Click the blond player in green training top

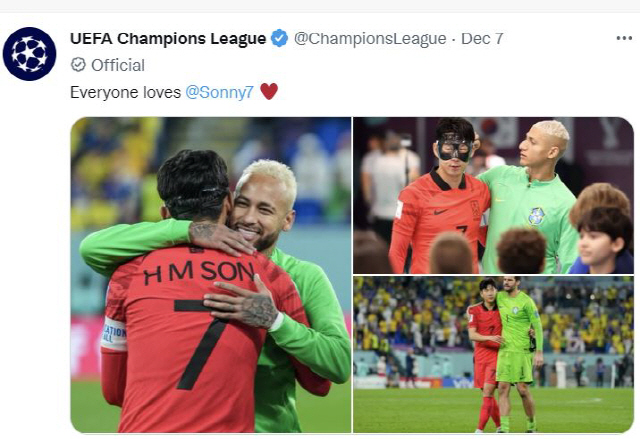point(531,198)
